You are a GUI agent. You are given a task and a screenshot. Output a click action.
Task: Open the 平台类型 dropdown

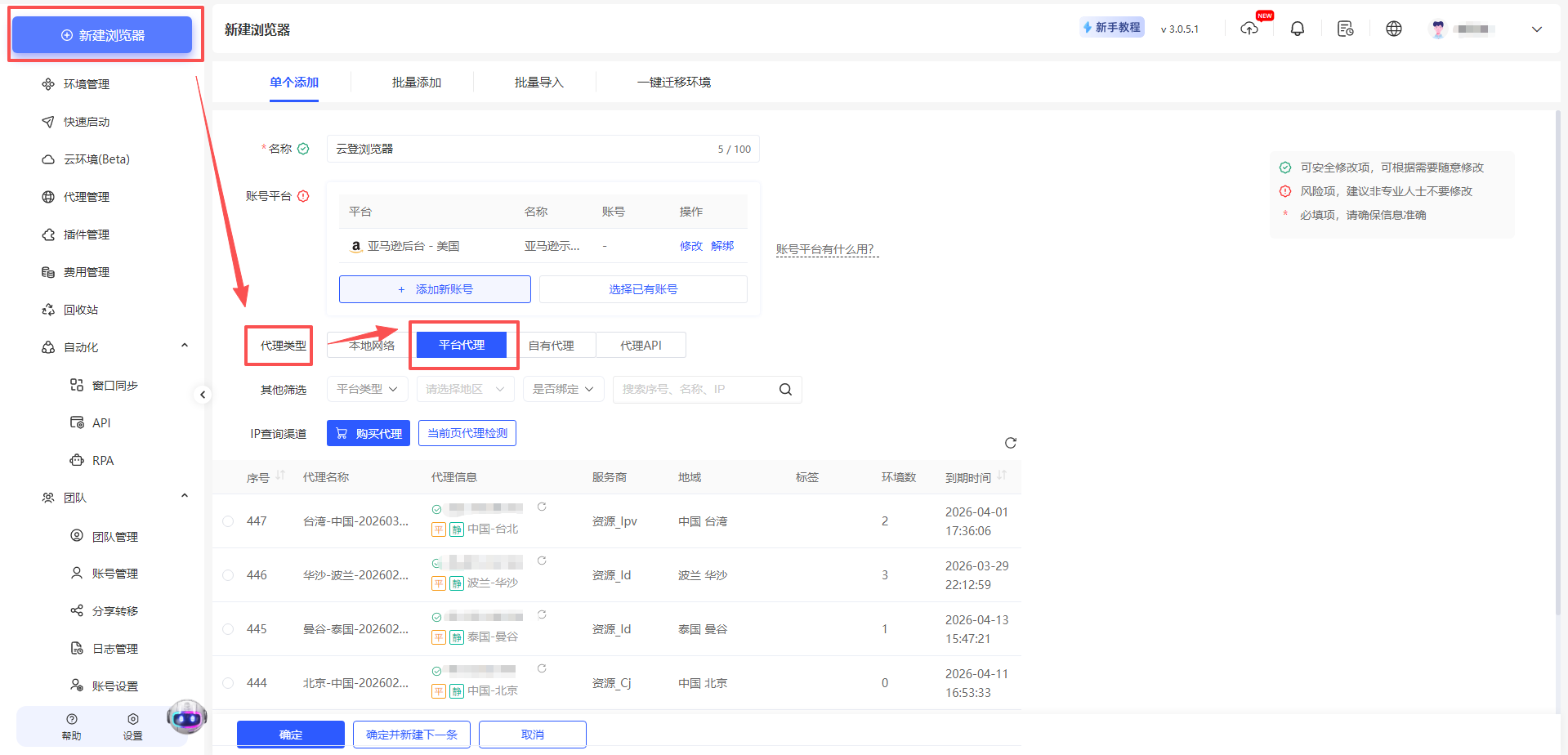click(367, 389)
